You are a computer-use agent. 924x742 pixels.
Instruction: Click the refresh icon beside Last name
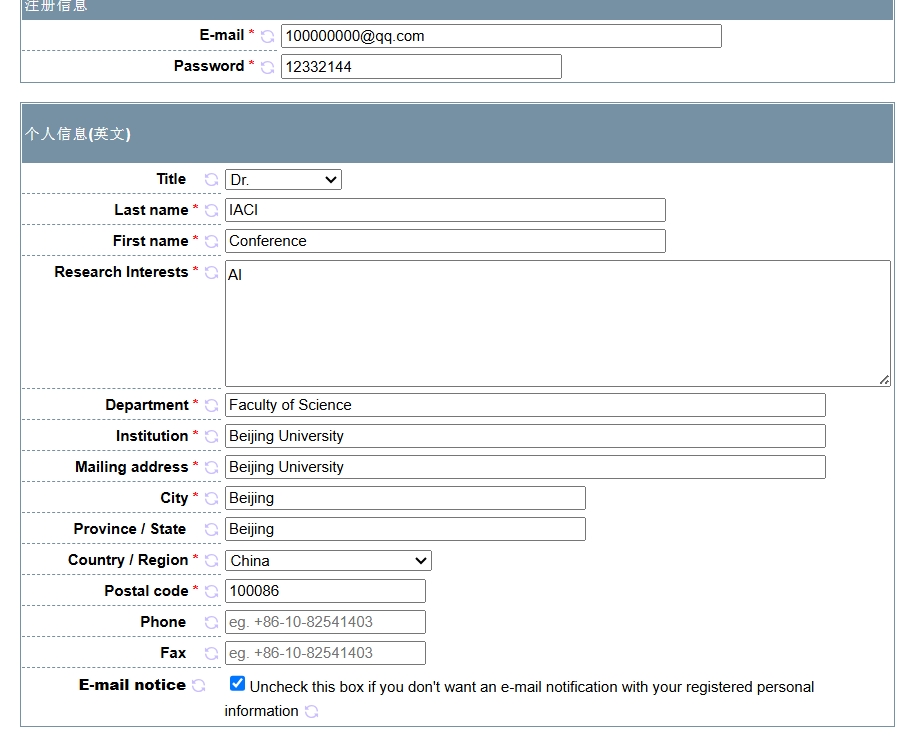tap(212, 210)
